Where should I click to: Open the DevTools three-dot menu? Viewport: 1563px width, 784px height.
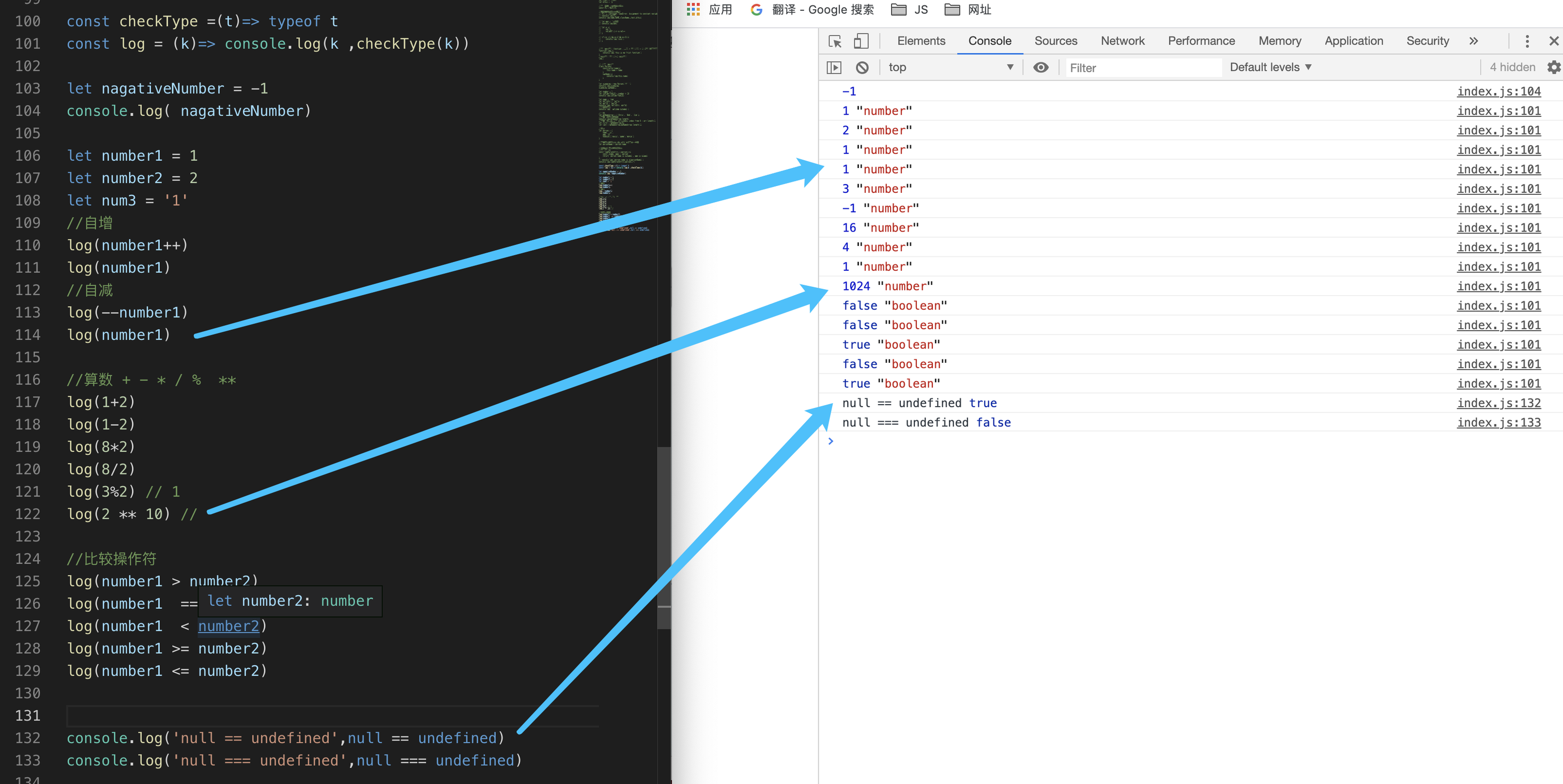click(x=1527, y=41)
